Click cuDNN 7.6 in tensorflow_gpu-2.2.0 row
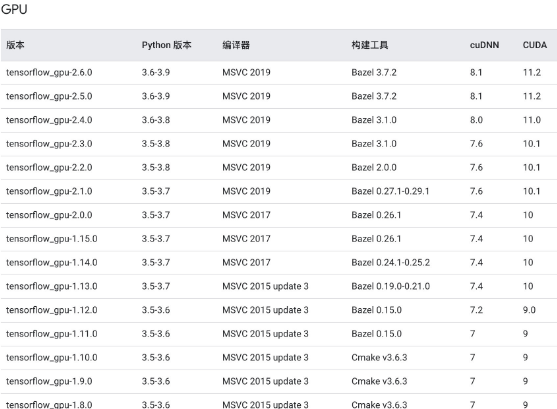The image size is (557, 409). [x=476, y=167]
